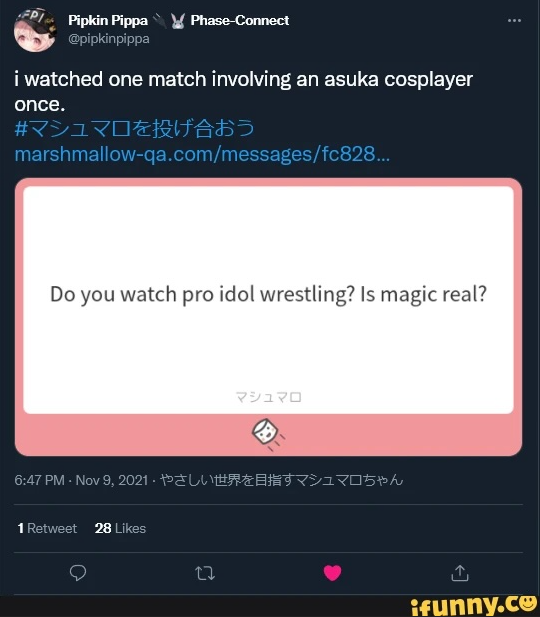
Task: Click the マシュマロ label in the card
Action: pos(268,397)
